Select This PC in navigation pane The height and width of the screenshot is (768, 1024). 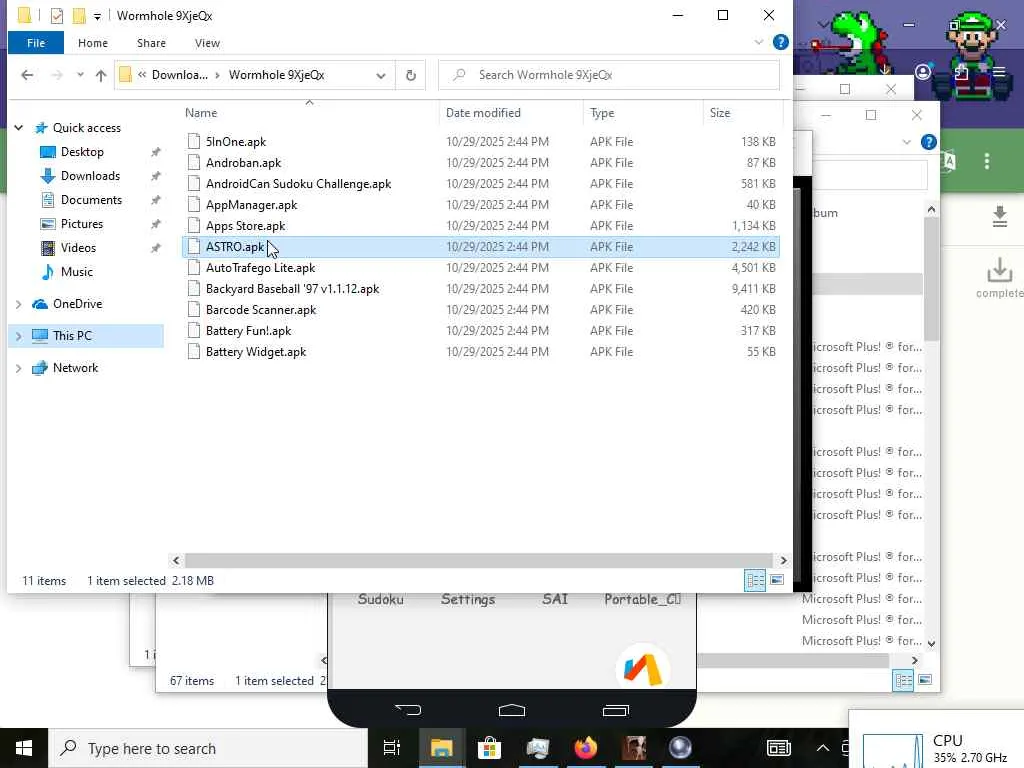(x=72, y=336)
